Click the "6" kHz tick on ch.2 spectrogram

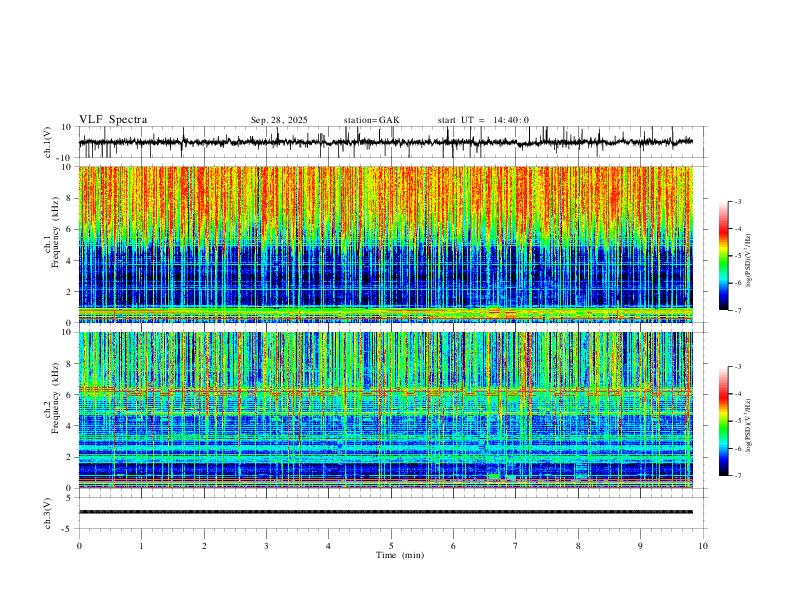pyautogui.click(x=70, y=395)
